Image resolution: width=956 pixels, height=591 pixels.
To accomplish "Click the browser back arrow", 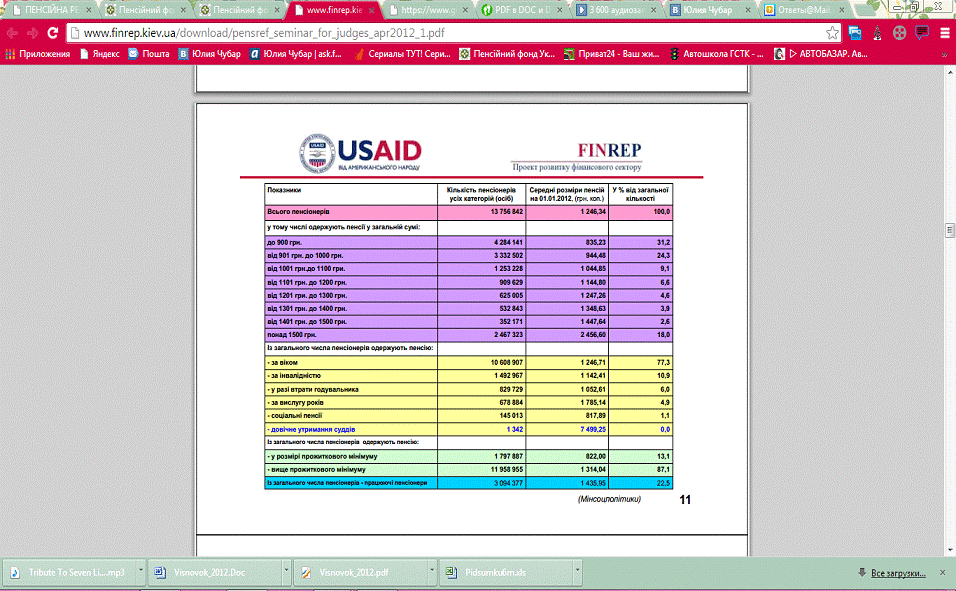I will (12, 33).
